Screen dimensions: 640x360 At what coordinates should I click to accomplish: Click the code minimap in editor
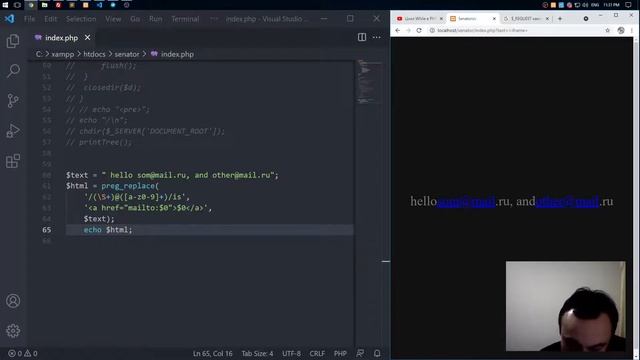pyautogui.click(x=370, y=82)
